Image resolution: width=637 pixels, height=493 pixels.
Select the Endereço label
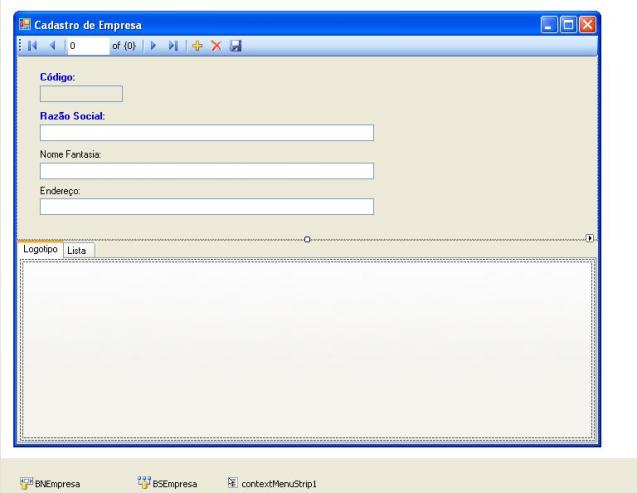tap(60, 191)
